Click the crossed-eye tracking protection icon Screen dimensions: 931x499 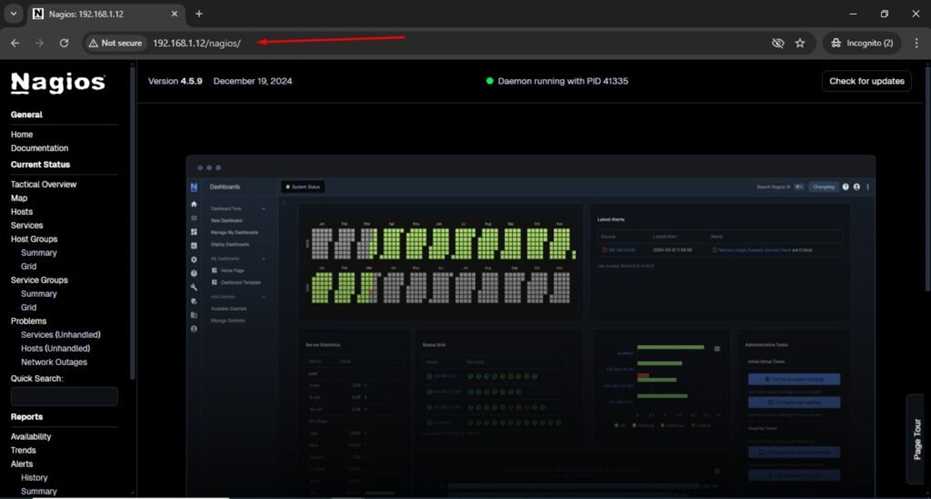778,43
